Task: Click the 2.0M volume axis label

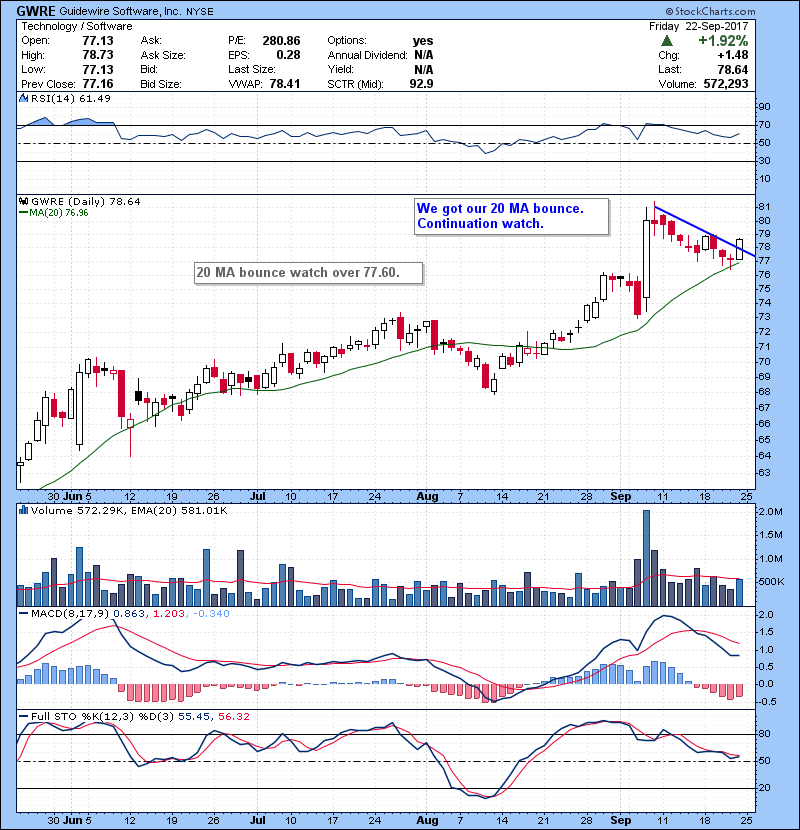Action: coord(770,512)
